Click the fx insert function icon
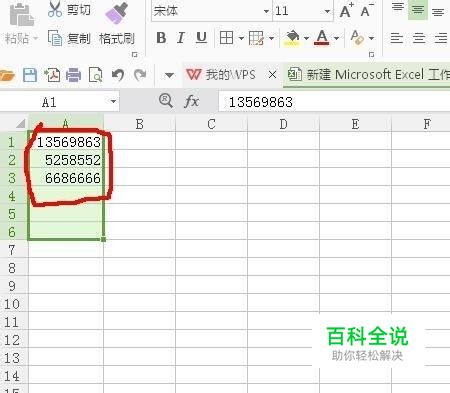 tap(191, 101)
